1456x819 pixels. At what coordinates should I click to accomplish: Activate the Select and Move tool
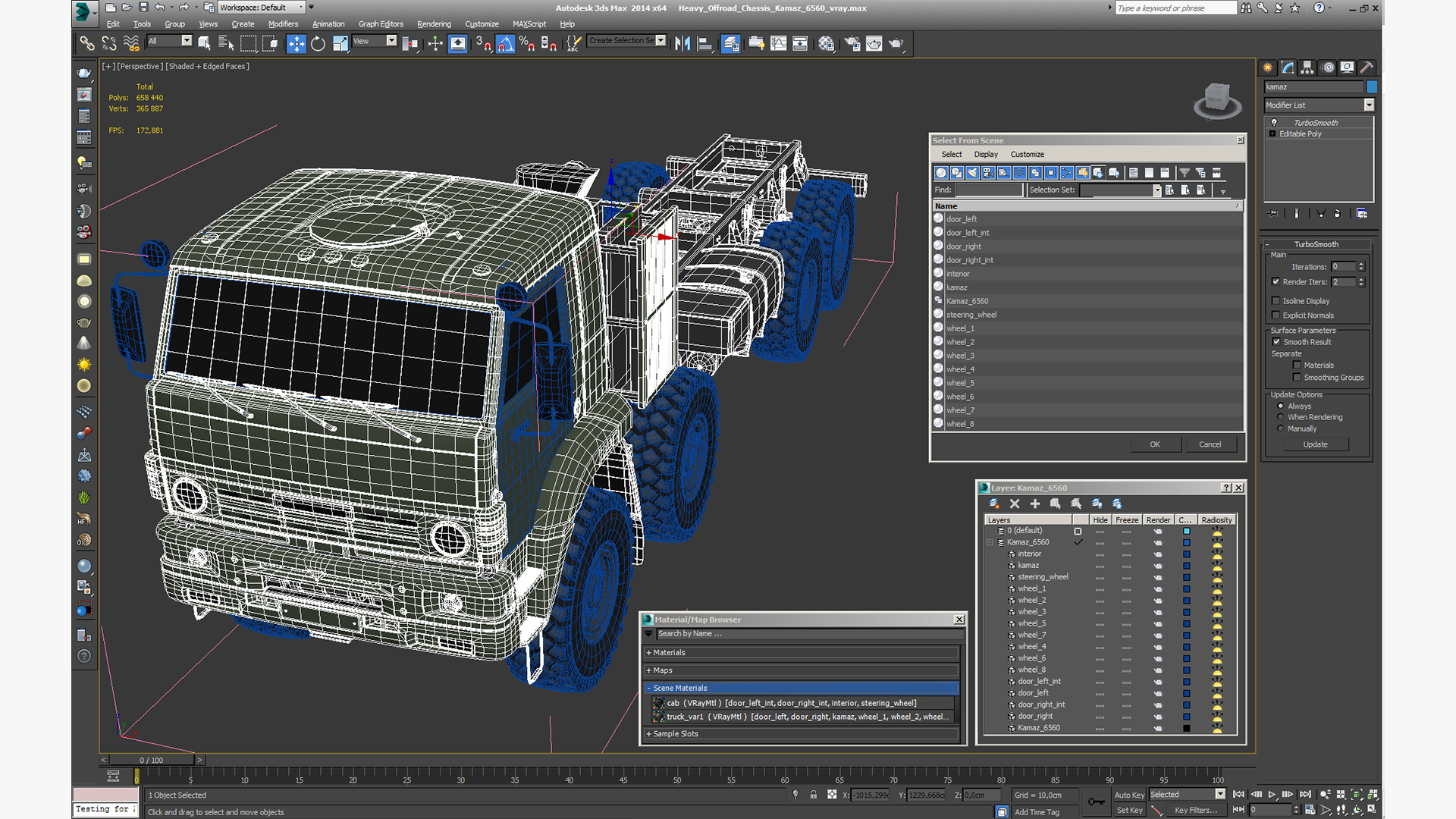click(297, 43)
